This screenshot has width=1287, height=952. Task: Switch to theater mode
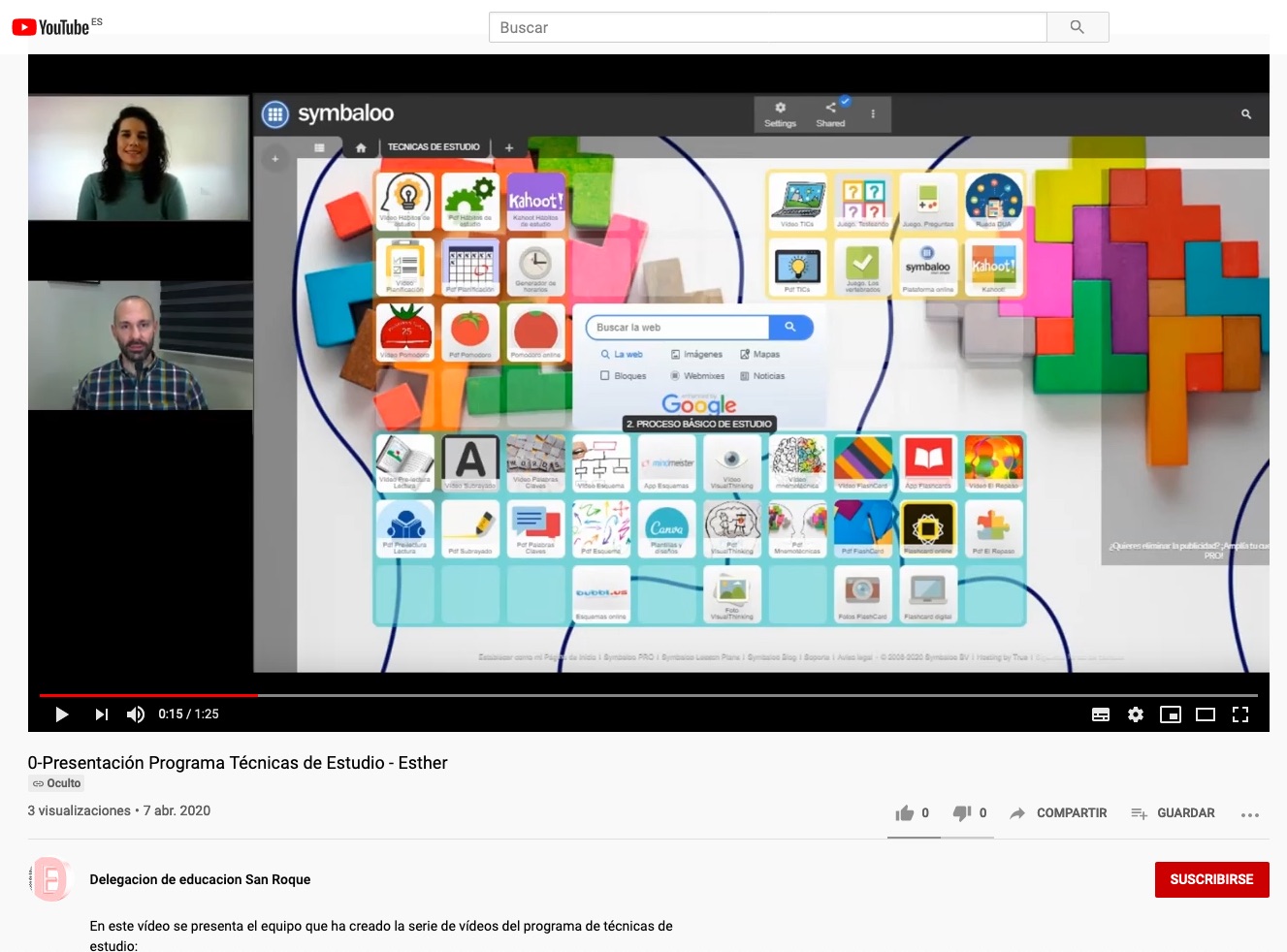click(x=1206, y=714)
